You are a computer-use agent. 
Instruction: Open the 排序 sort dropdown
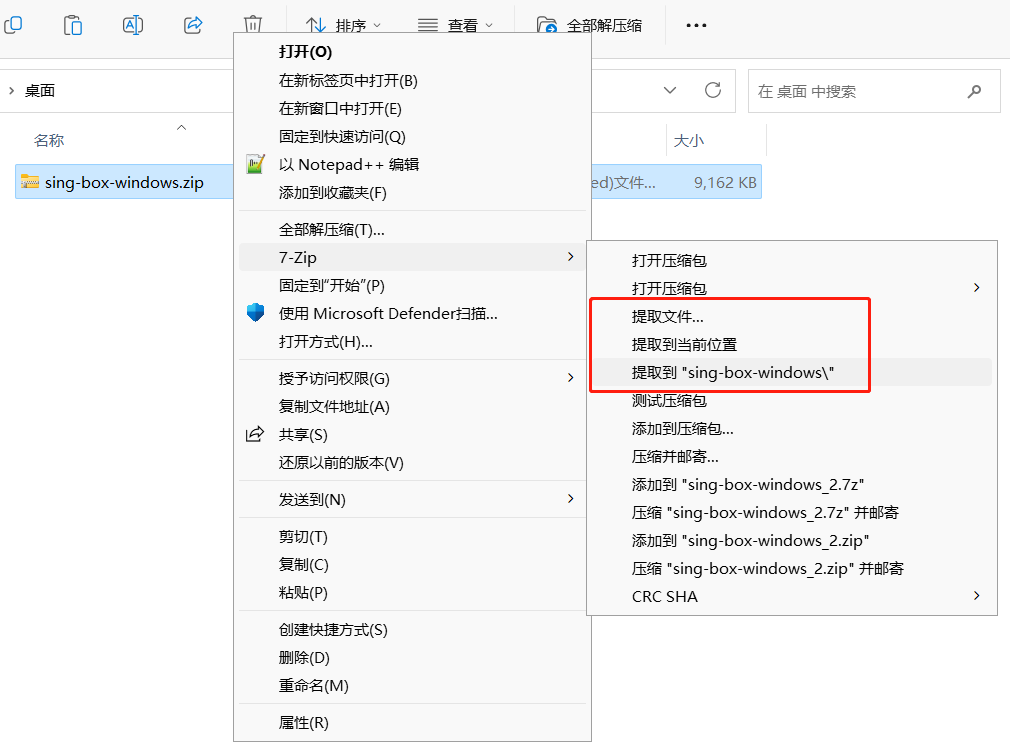[x=343, y=25]
